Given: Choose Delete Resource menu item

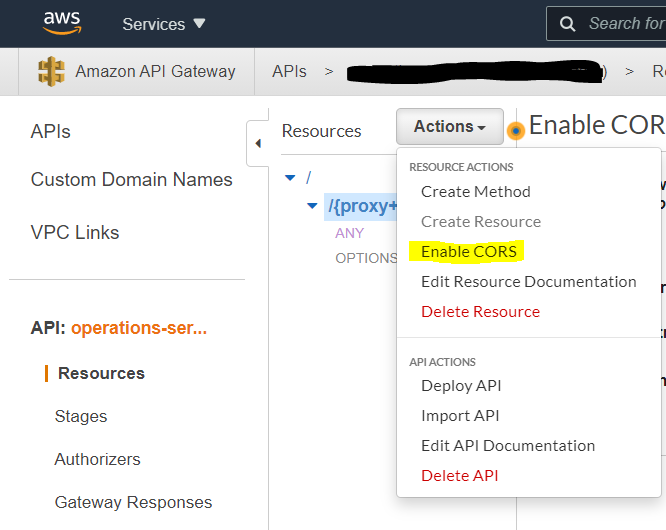Looking at the screenshot, I should pos(480,312).
